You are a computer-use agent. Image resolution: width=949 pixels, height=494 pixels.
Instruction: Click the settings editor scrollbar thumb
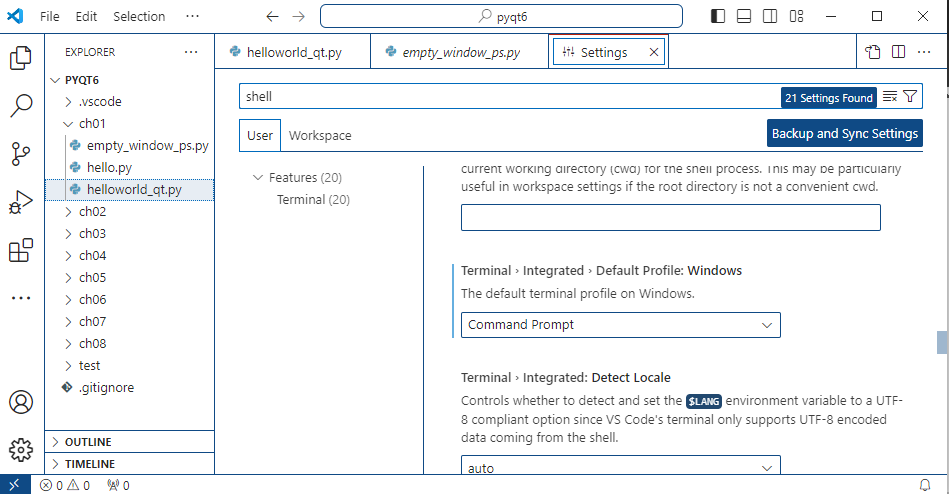pos(942,343)
